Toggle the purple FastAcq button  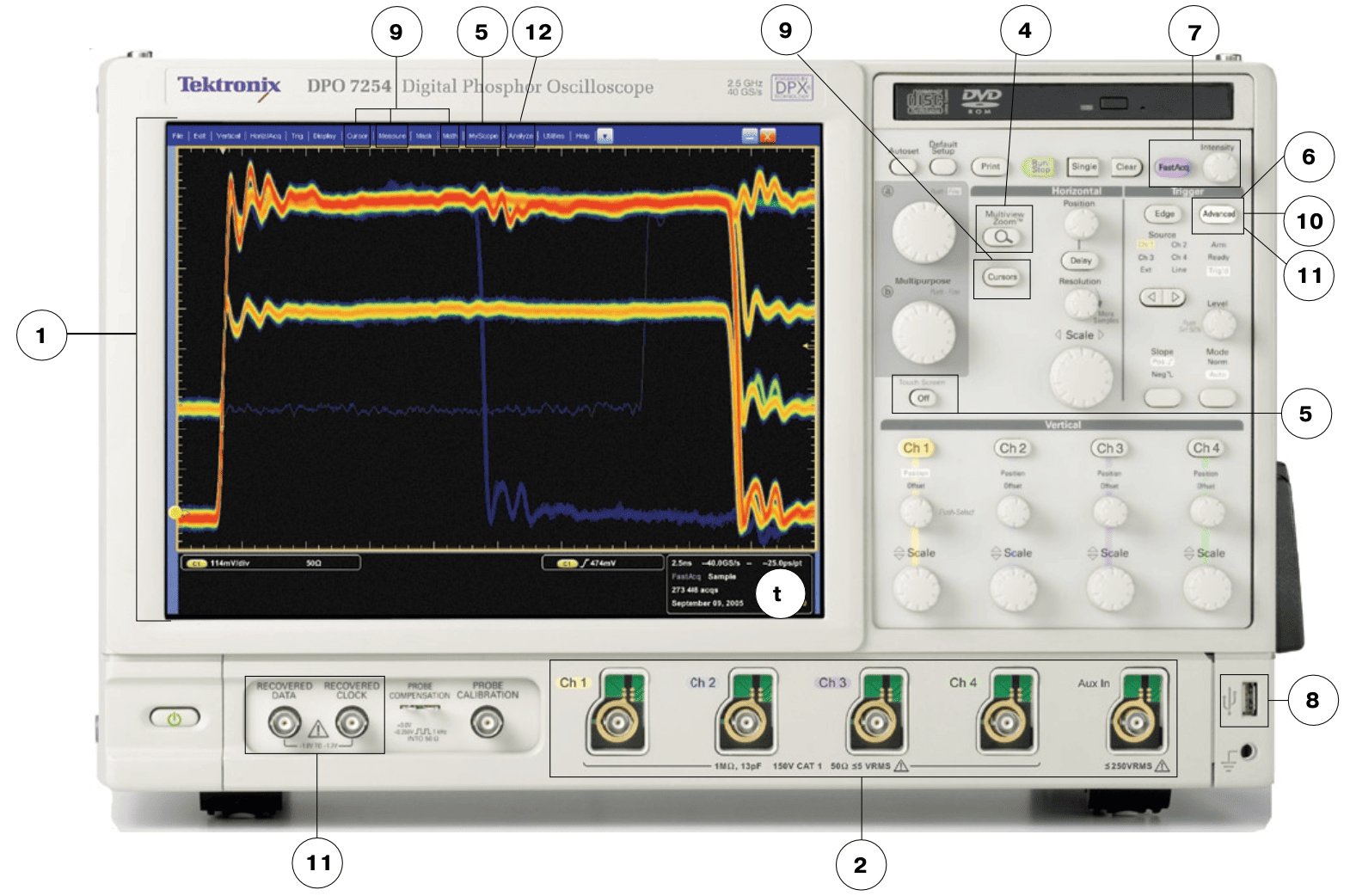pyautogui.click(x=1173, y=167)
